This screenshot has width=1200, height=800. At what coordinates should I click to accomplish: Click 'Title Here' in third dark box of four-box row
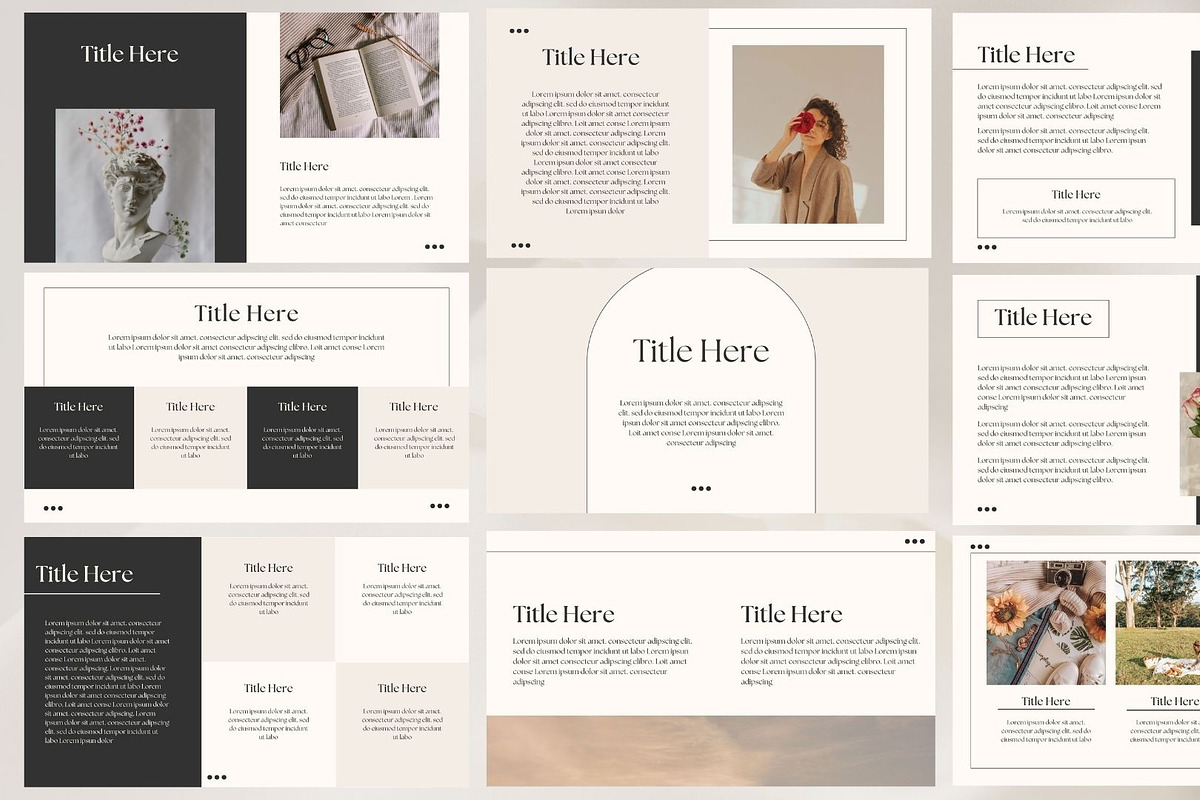tap(302, 407)
